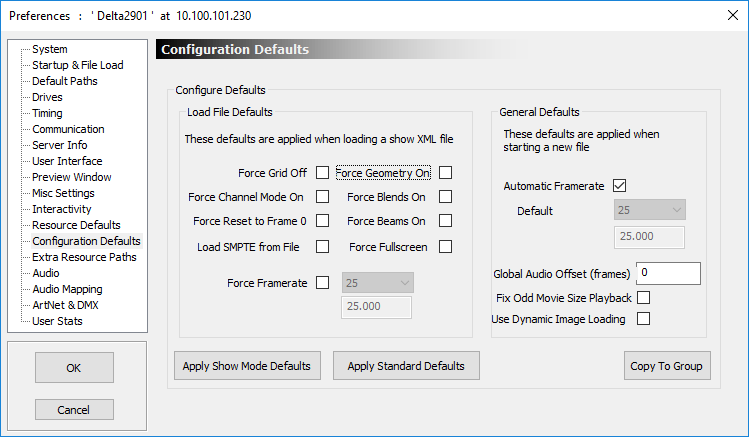Confirm preferences with OK button

74,368
